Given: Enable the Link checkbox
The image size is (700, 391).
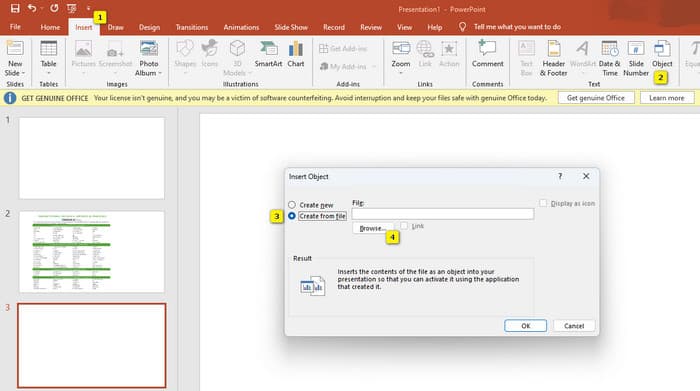Looking at the screenshot, I should (404, 226).
